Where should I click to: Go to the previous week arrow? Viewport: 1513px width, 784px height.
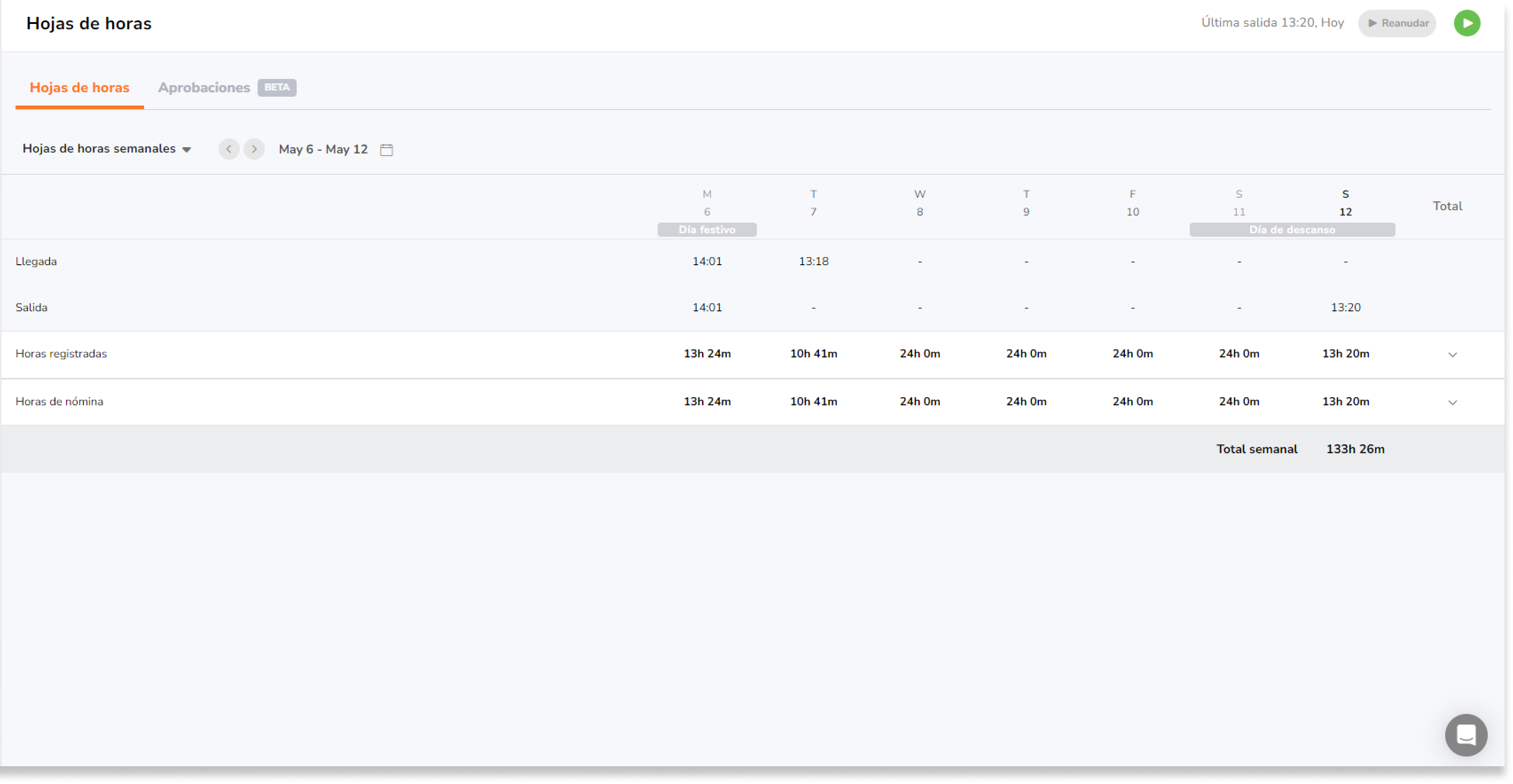[229, 149]
